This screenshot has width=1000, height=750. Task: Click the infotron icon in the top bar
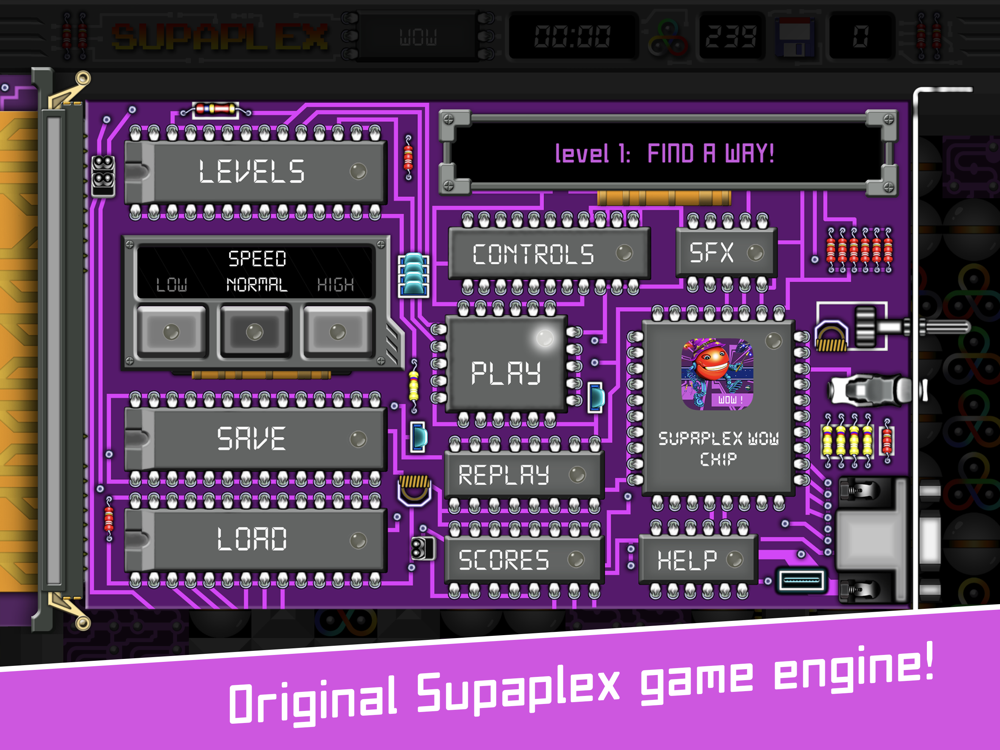tap(667, 38)
